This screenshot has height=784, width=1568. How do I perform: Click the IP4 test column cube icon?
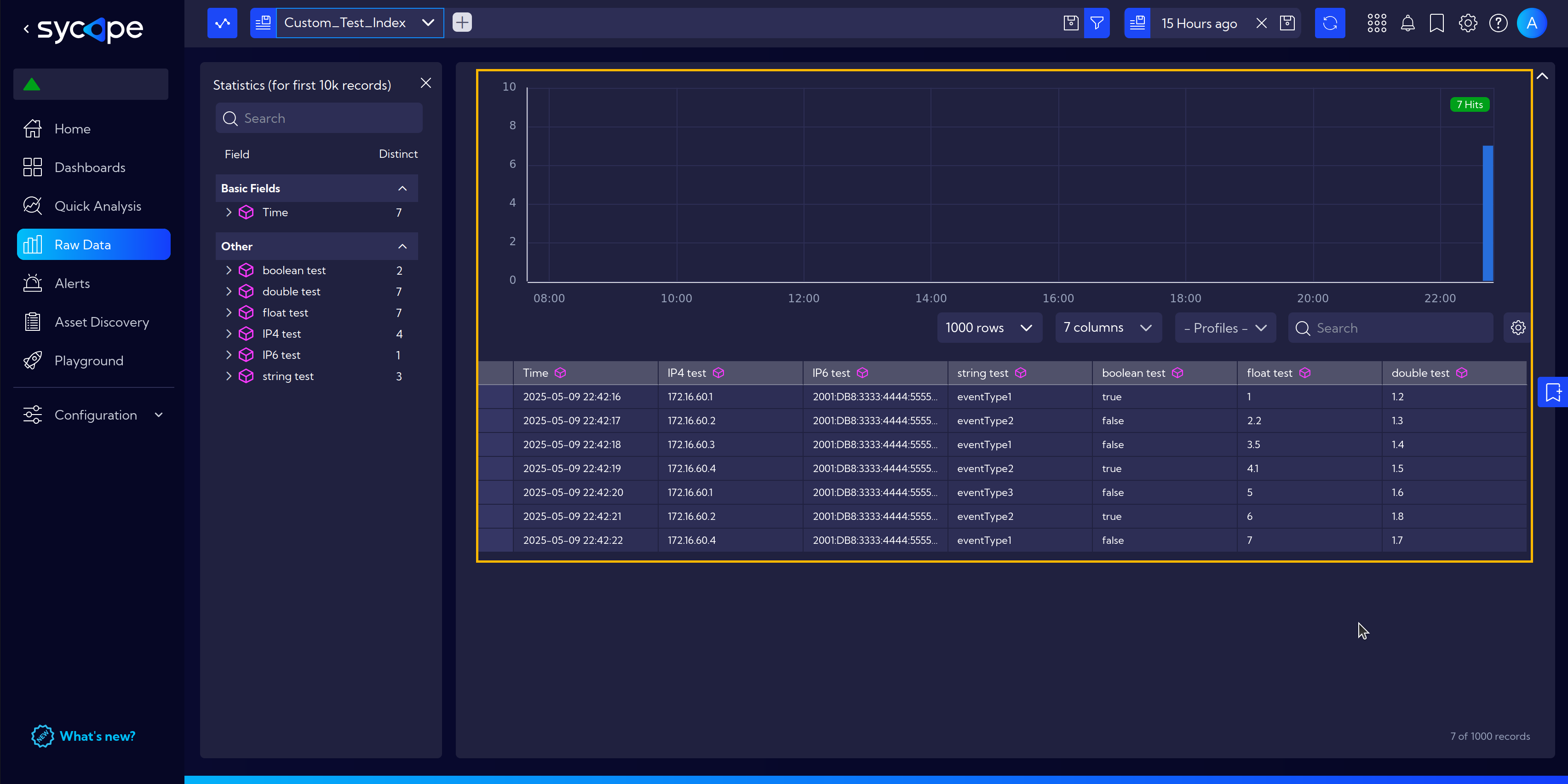(718, 373)
